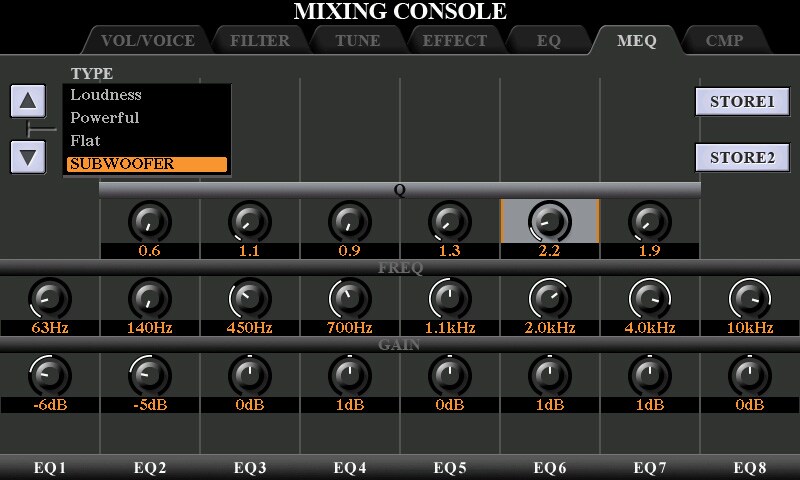The width and height of the screenshot is (800, 480).
Task: Click the down arrow for EQ type
Action: click(28, 157)
